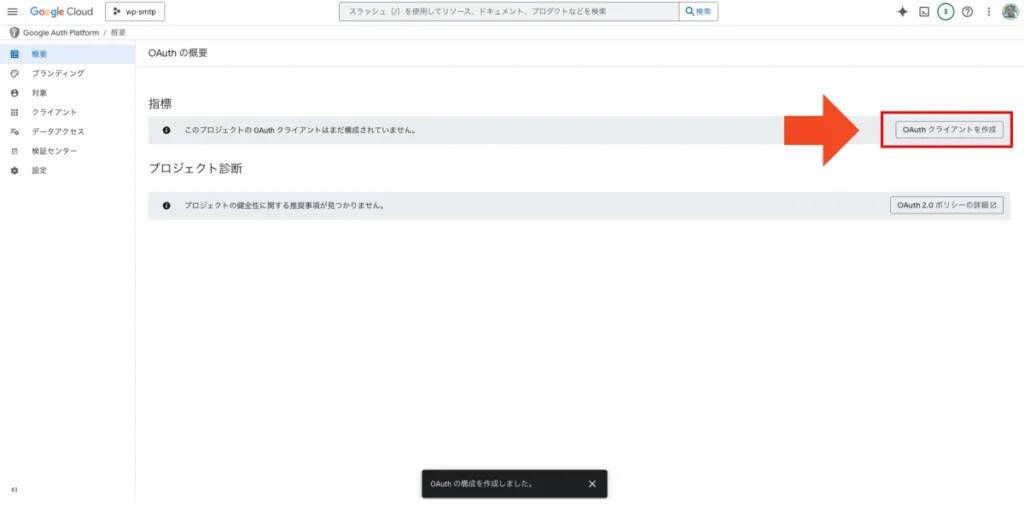Open the notifications badge showing 3

click(x=945, y=12)
